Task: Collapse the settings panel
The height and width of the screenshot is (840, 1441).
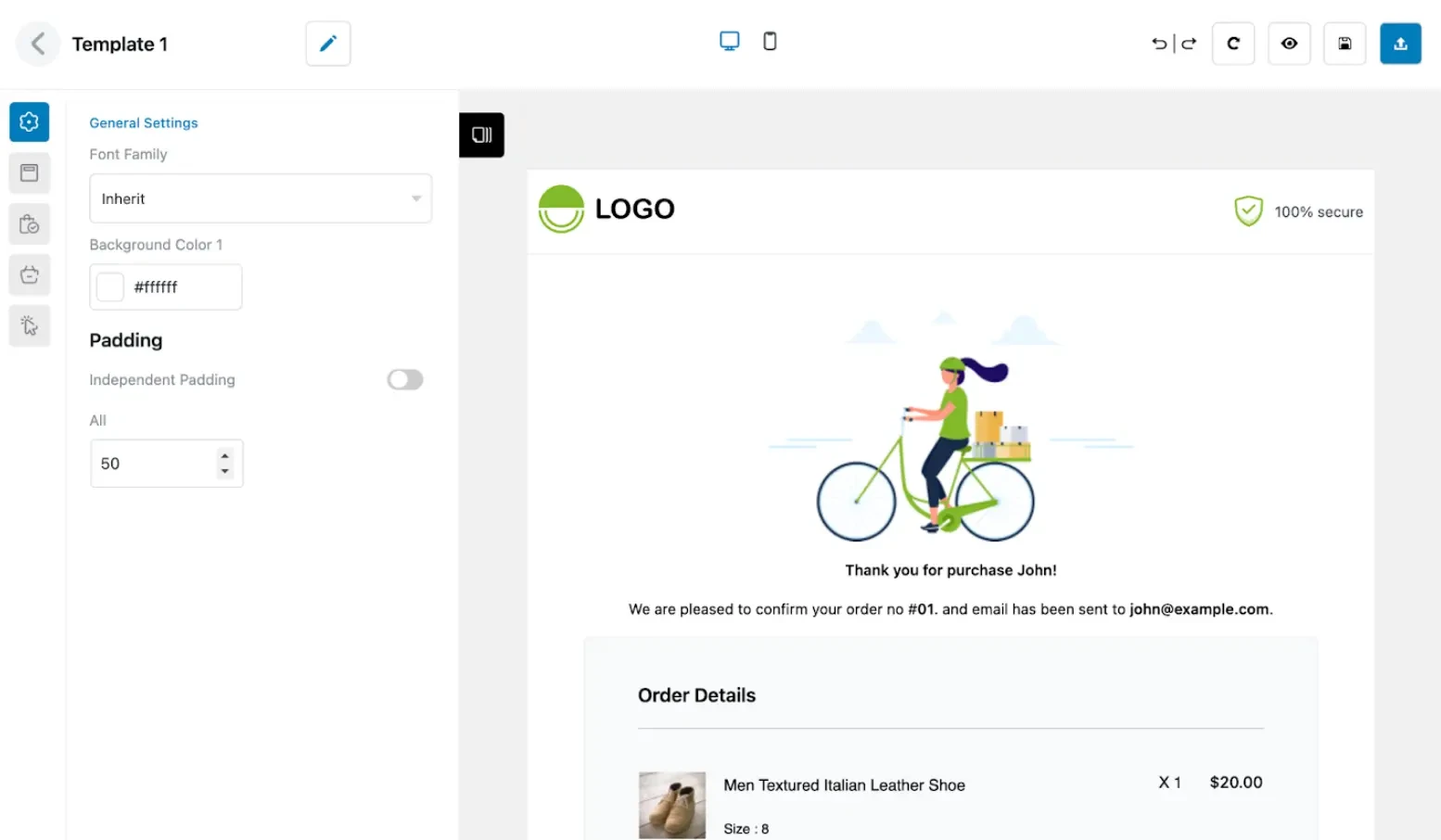Action: (481, 134)
